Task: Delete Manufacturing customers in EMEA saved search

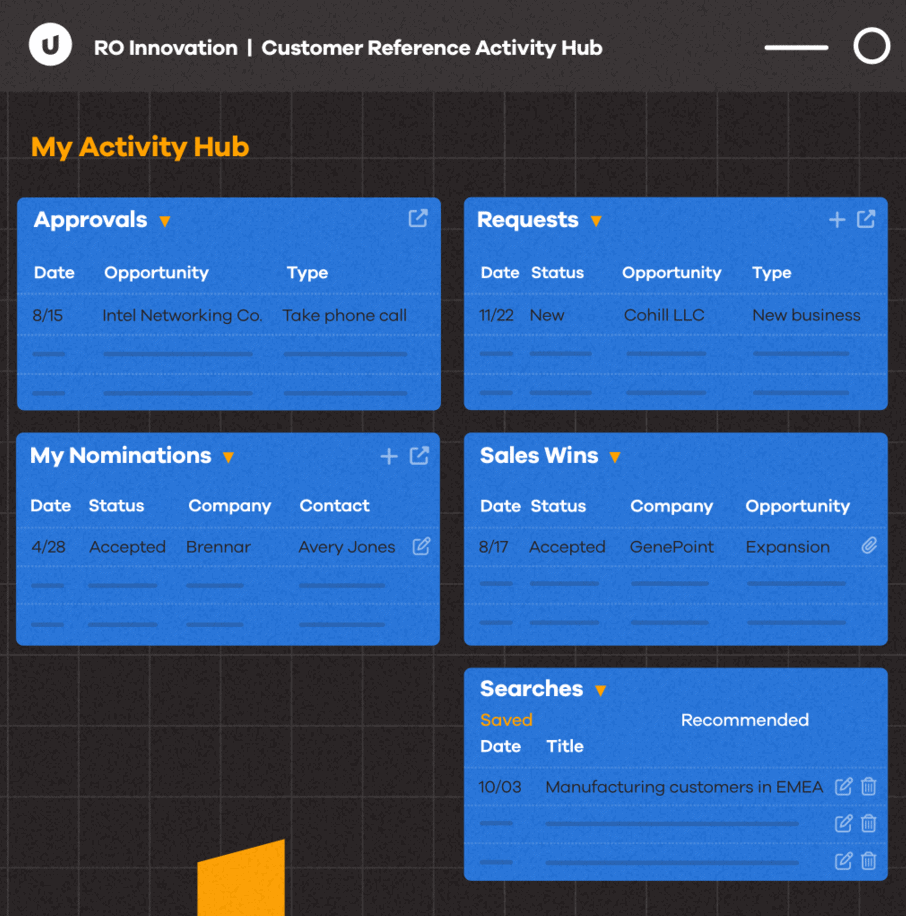Action: (x=869, y=786)
